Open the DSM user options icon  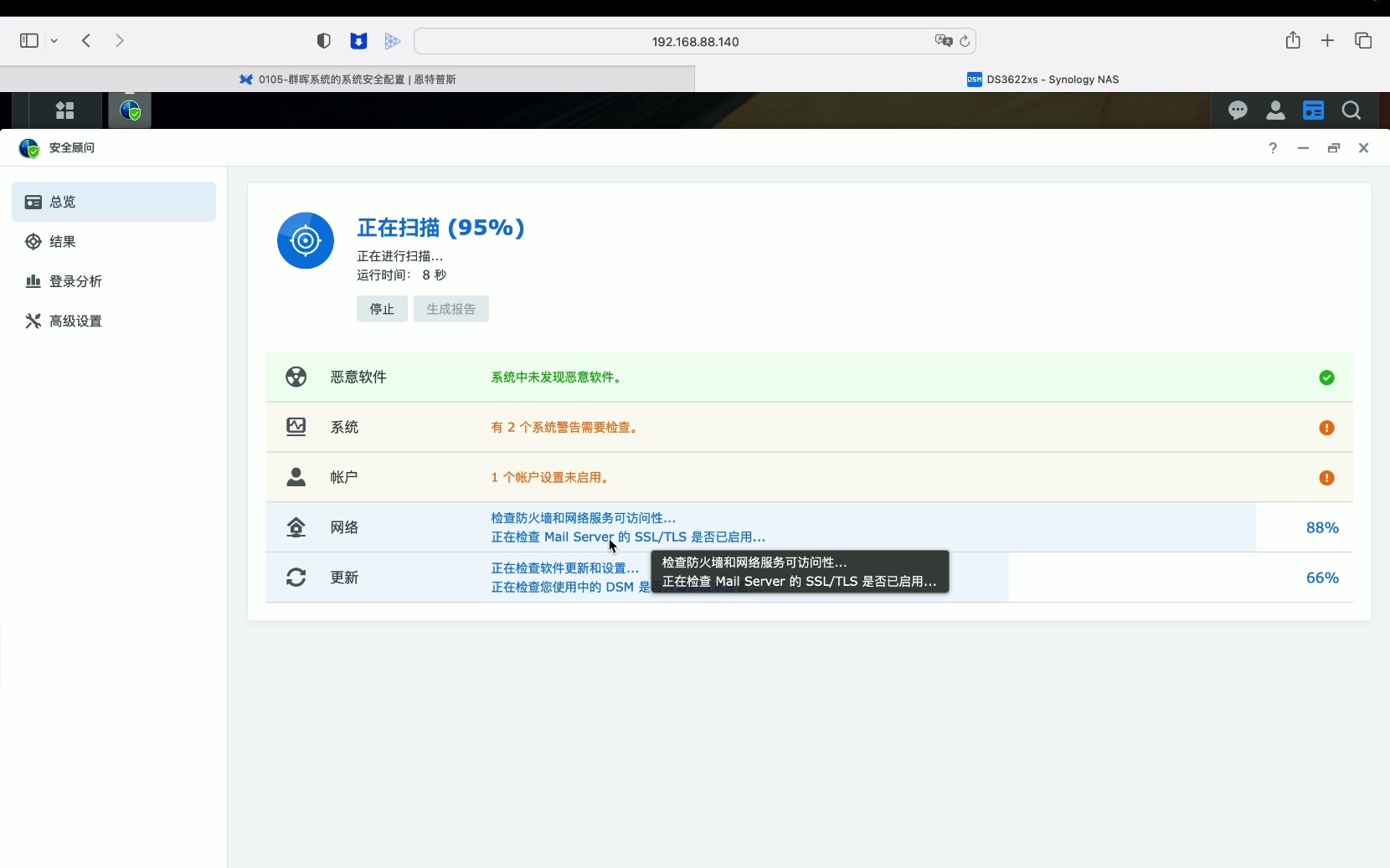[x=1276, y=110]
